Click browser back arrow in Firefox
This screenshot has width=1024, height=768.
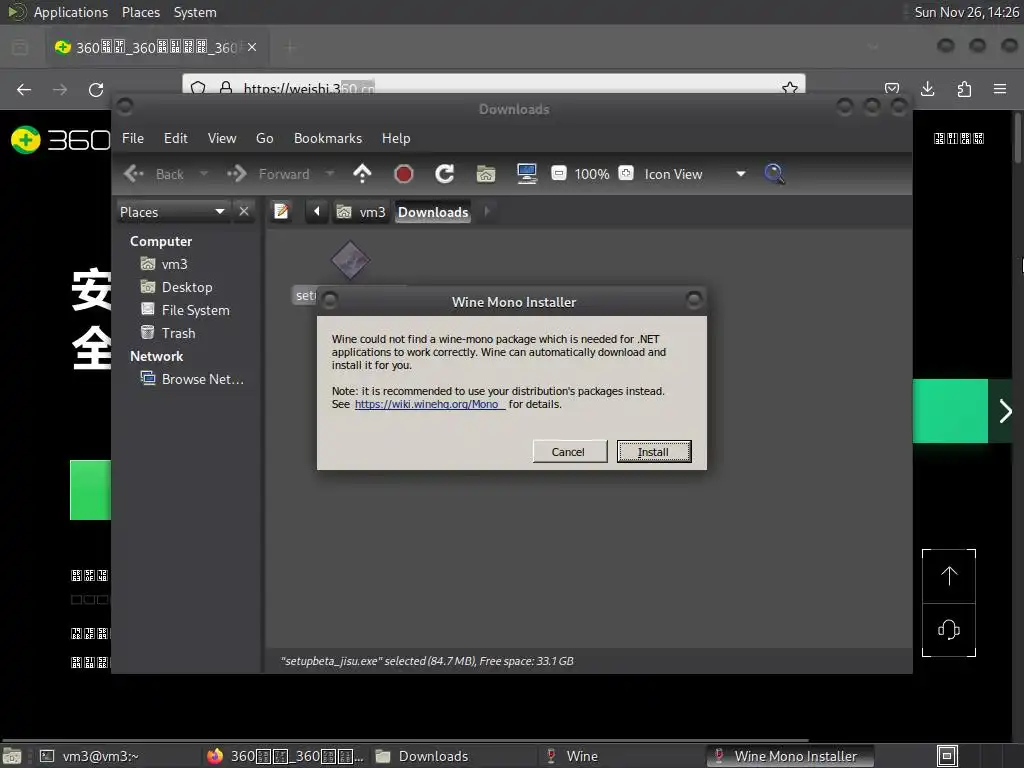tap(24, 89)
